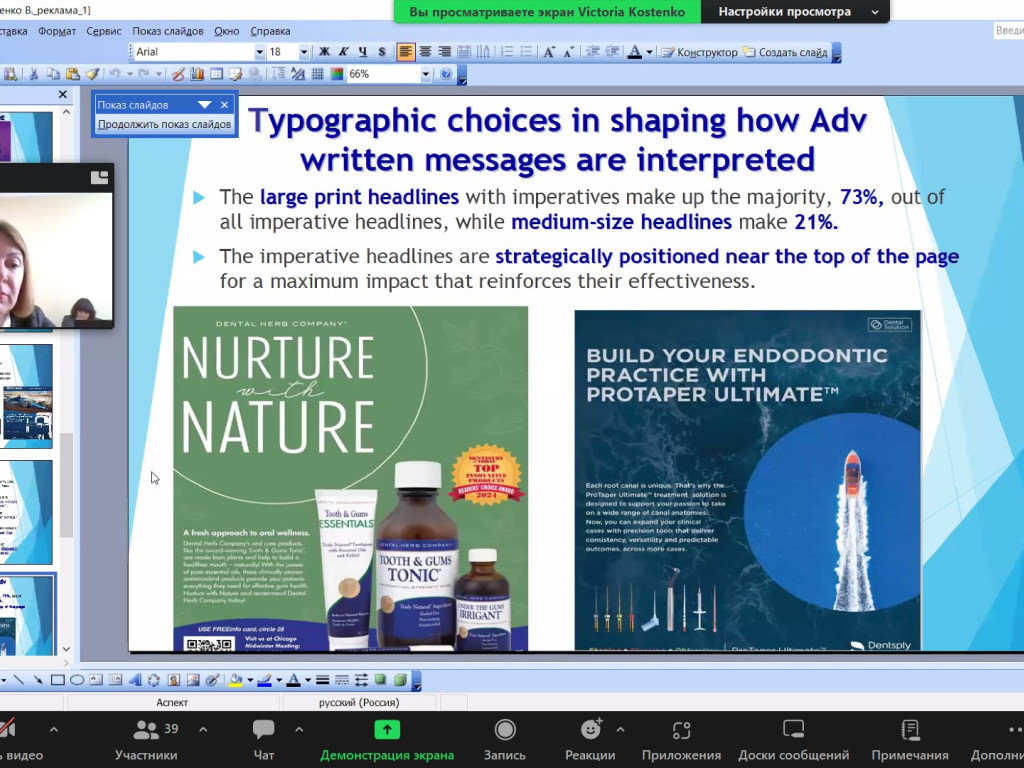The height and width of the screenshot is (768, 1024).
Task: Click the Format Painter brush icon
Action: [x=92, y=74]
